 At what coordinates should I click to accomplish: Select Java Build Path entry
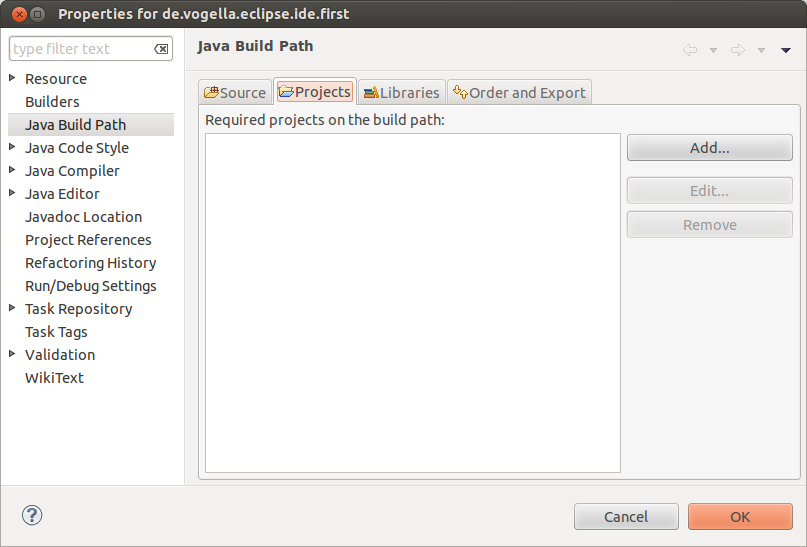91,125
